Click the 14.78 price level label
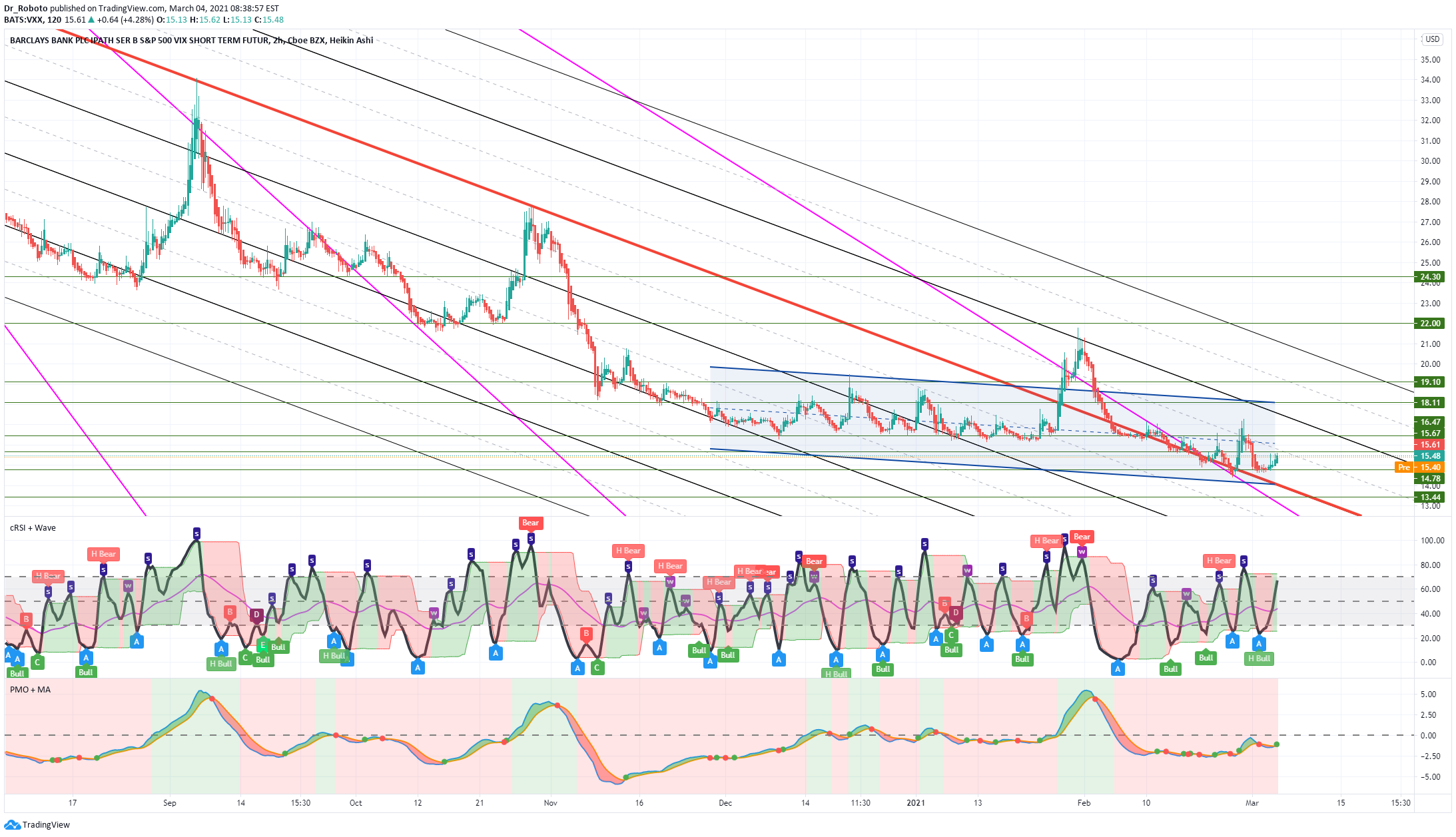Image resolution: width=1456 pixels, height=837 pixels. point(1429,479)
